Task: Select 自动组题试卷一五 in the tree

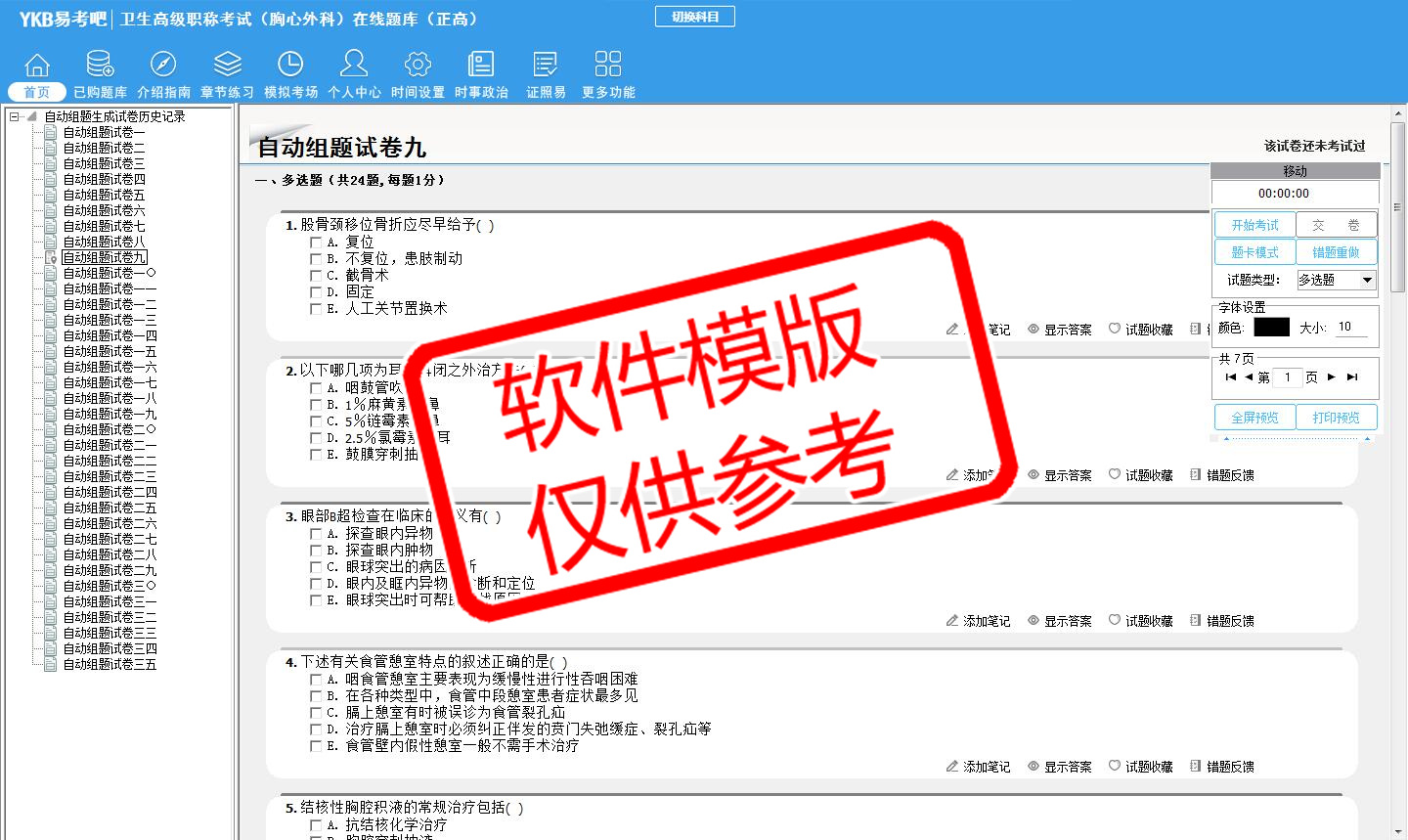Action: [x=110, y=351]
